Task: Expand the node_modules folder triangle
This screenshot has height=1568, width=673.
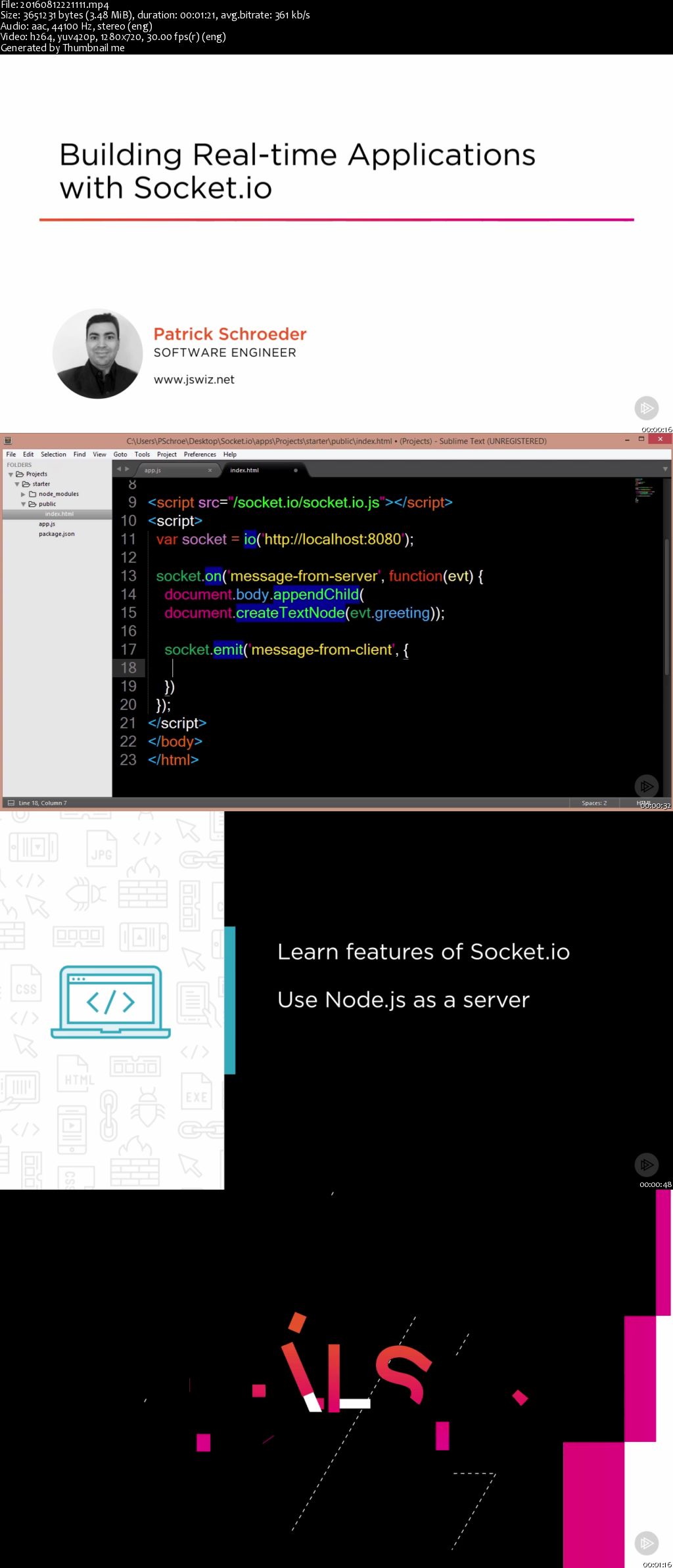Action: tap(24, 494)
